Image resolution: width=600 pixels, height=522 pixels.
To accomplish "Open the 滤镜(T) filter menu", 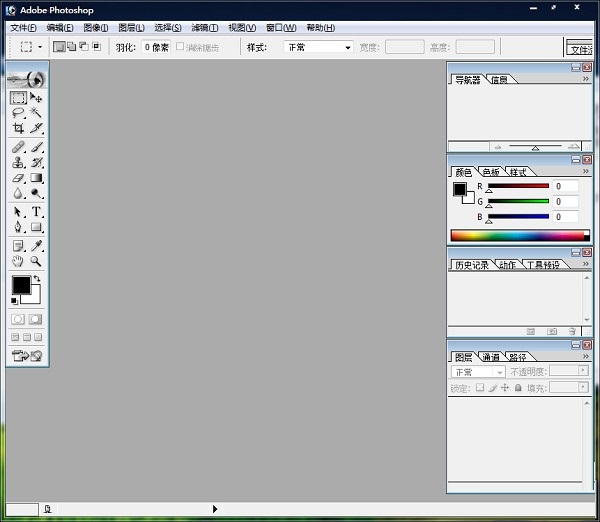I will tap(205, 27).
